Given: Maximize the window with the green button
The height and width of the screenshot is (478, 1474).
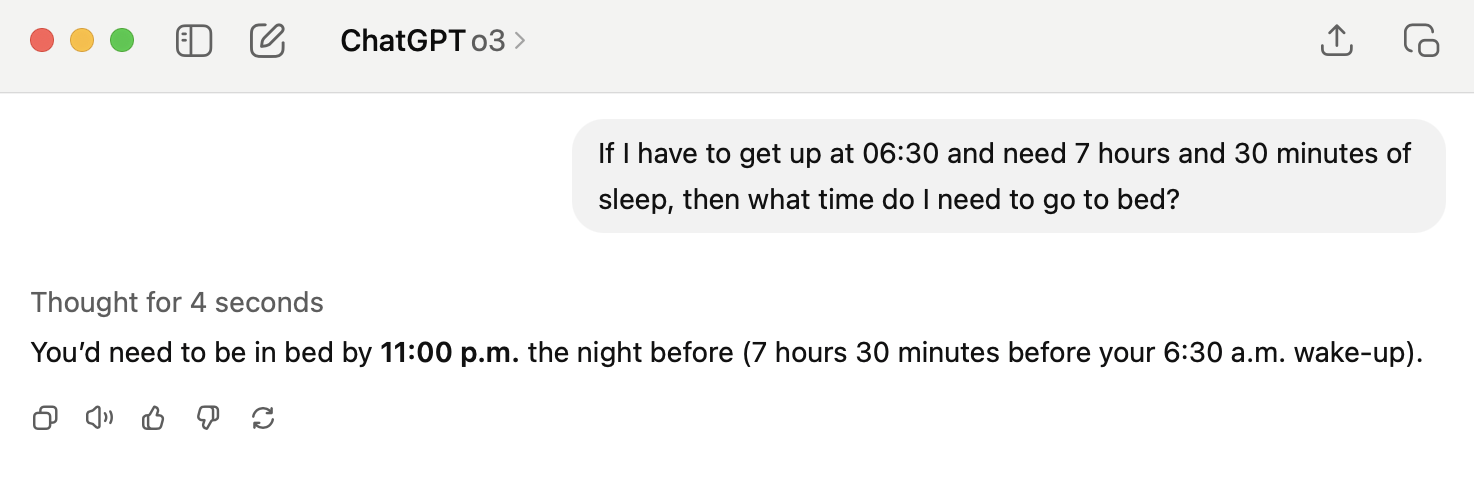Looking at the screenshot, I should 122,41.
